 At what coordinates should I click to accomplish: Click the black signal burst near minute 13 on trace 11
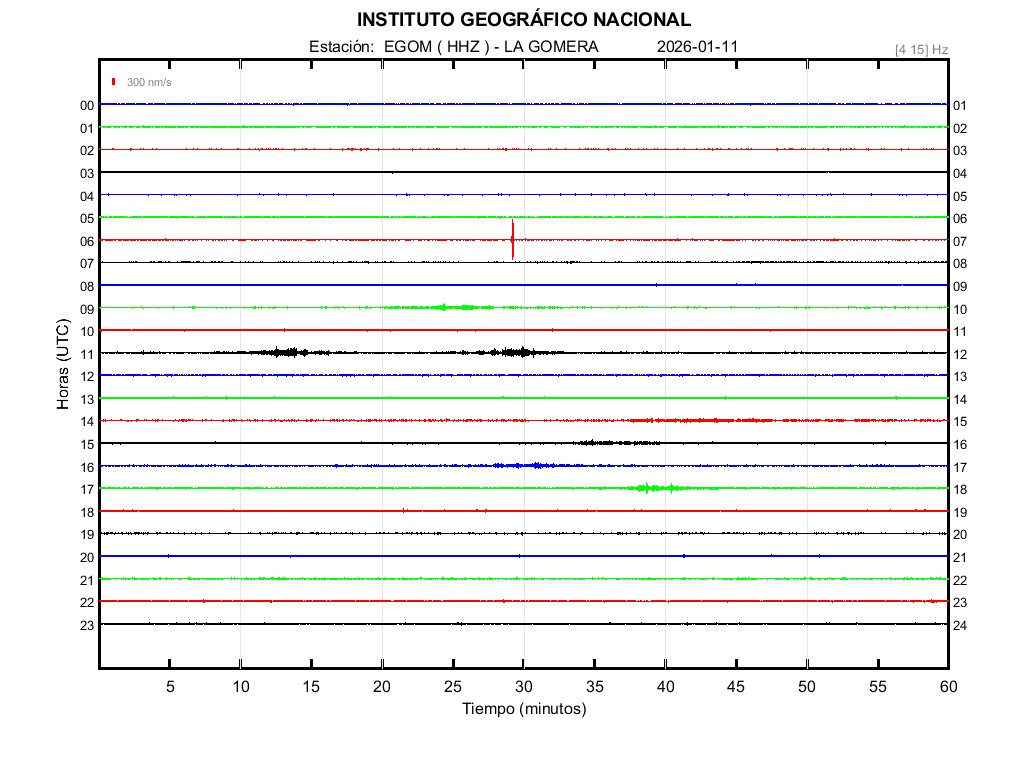[288, 352]
